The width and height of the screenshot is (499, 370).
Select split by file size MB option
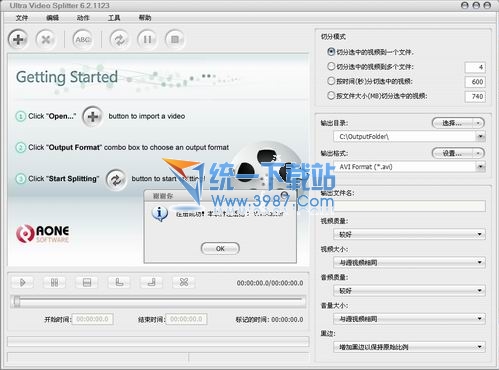pyautogui.click(x=331, y=96)
